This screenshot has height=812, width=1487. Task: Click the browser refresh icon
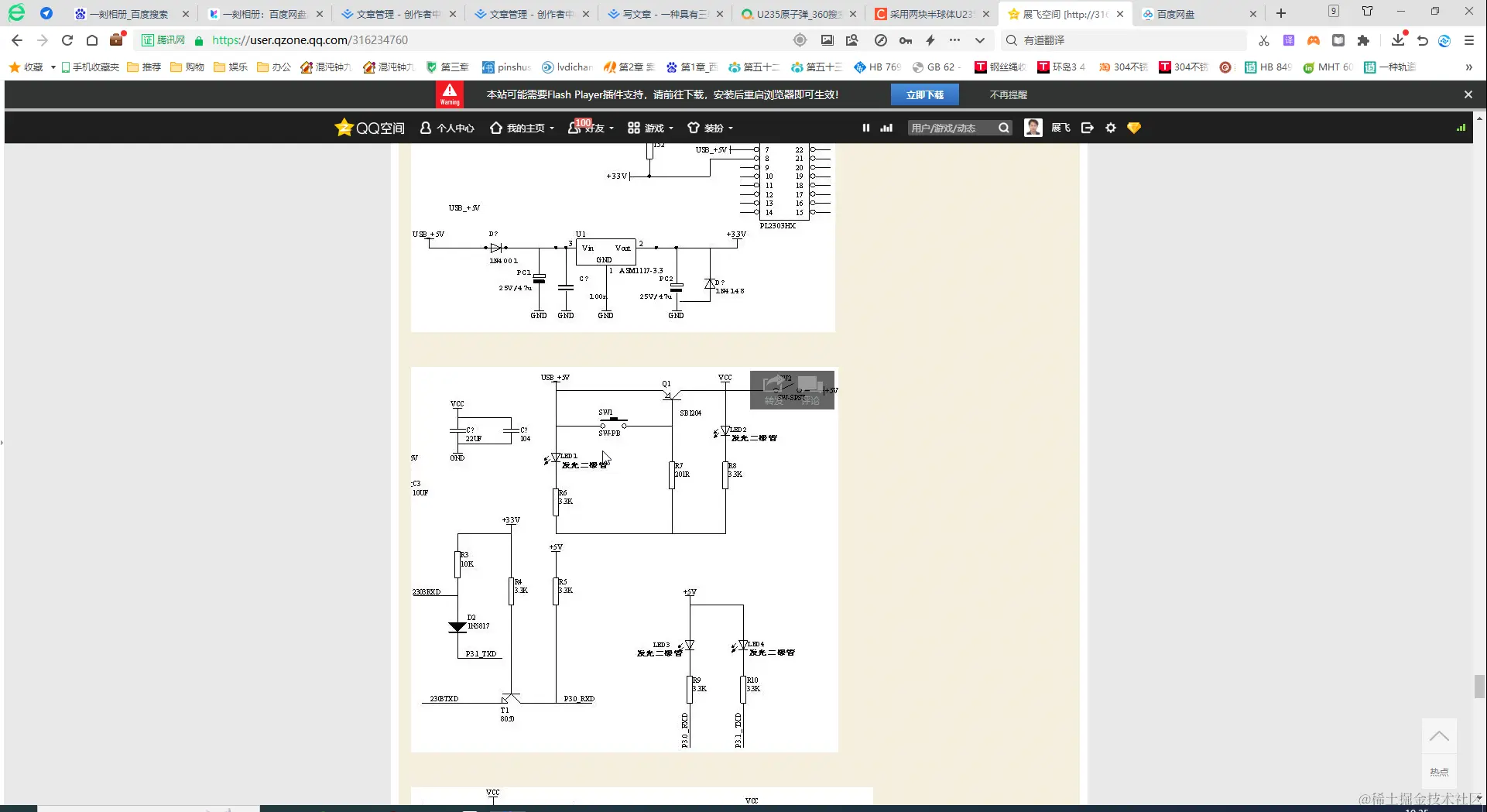coord(67,40)
